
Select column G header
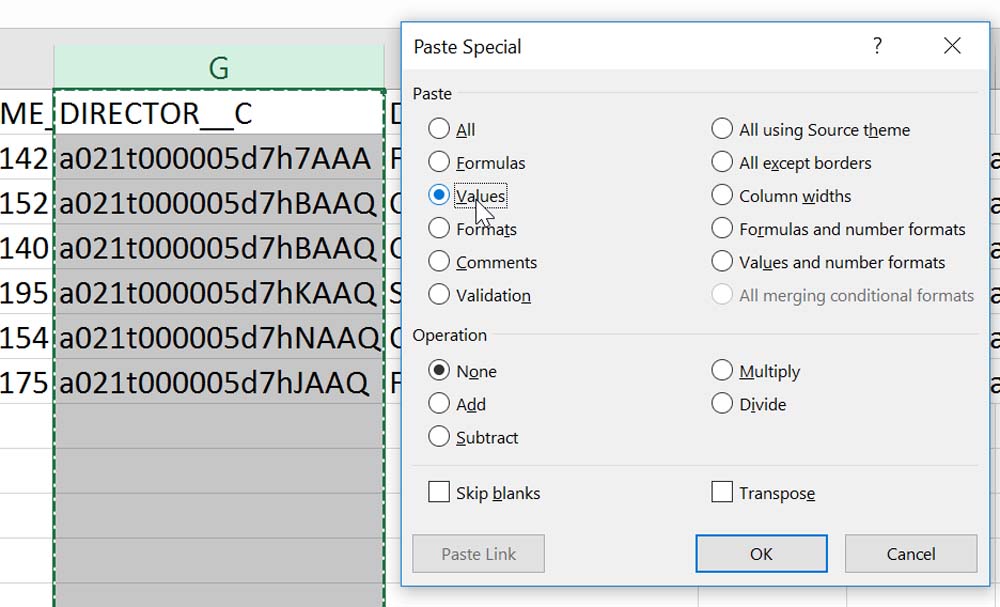point(219,68)
